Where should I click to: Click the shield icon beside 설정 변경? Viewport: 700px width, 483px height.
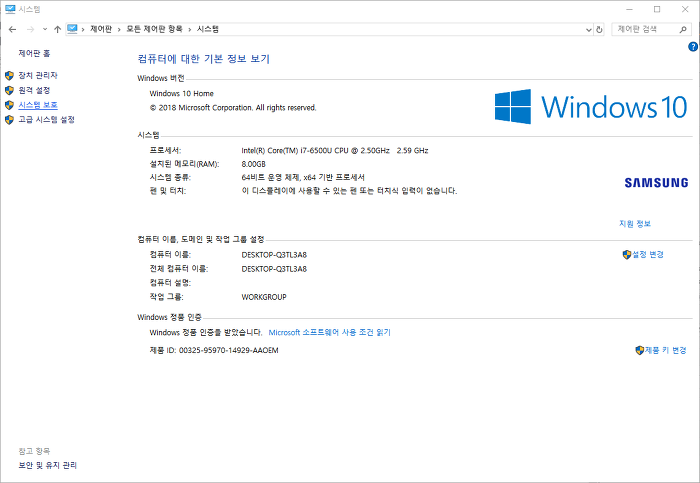coord(627,254)
